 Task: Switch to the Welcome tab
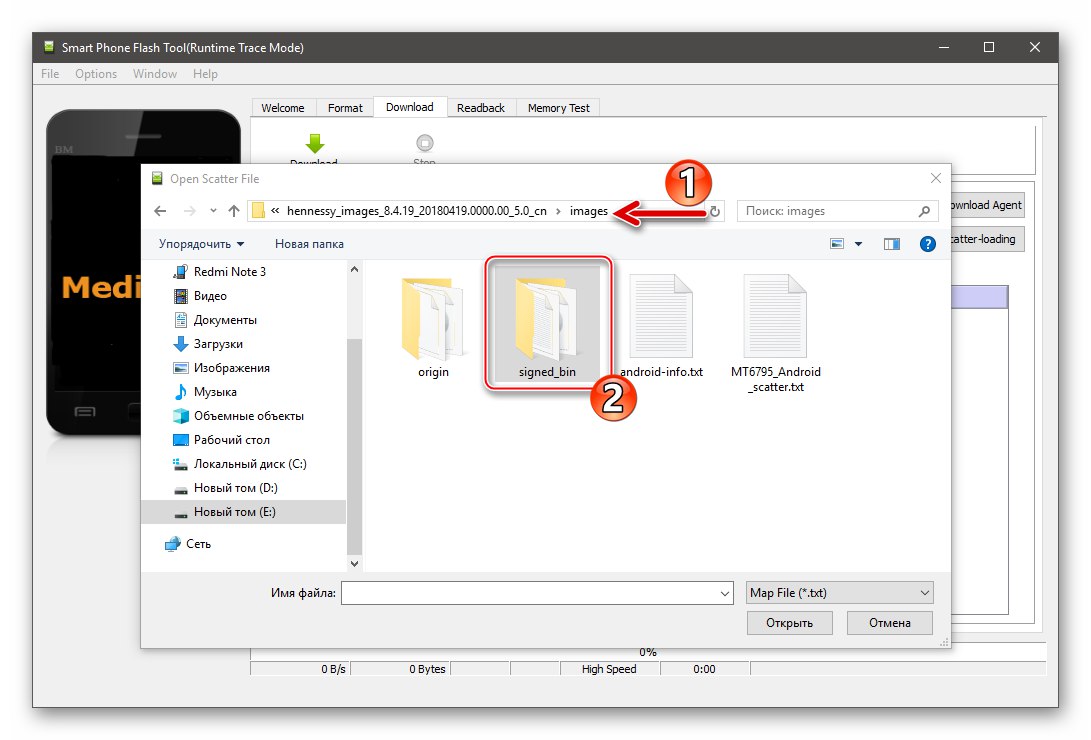282,108
